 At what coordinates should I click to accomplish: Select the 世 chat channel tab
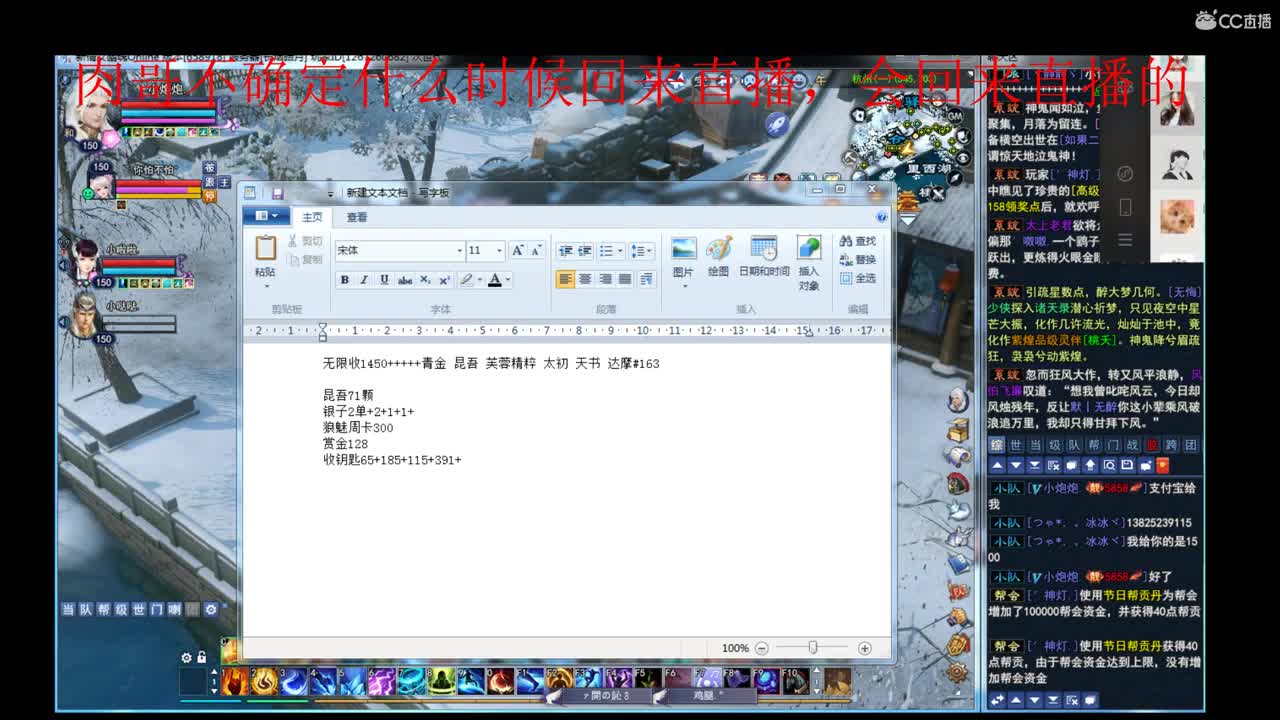(1016, 445)
